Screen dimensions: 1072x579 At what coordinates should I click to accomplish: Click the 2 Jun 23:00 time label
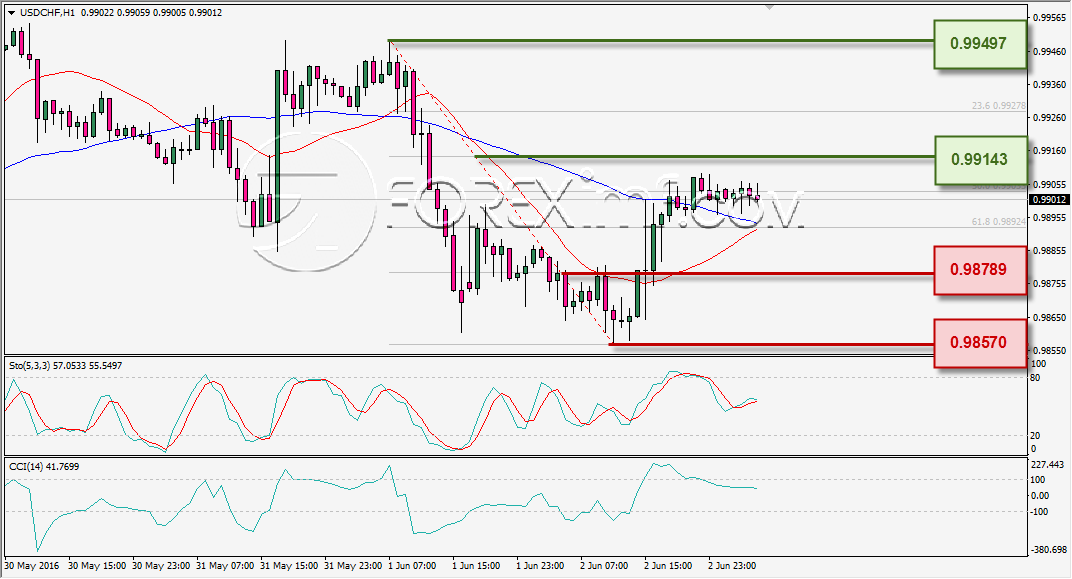click(732, 566)
